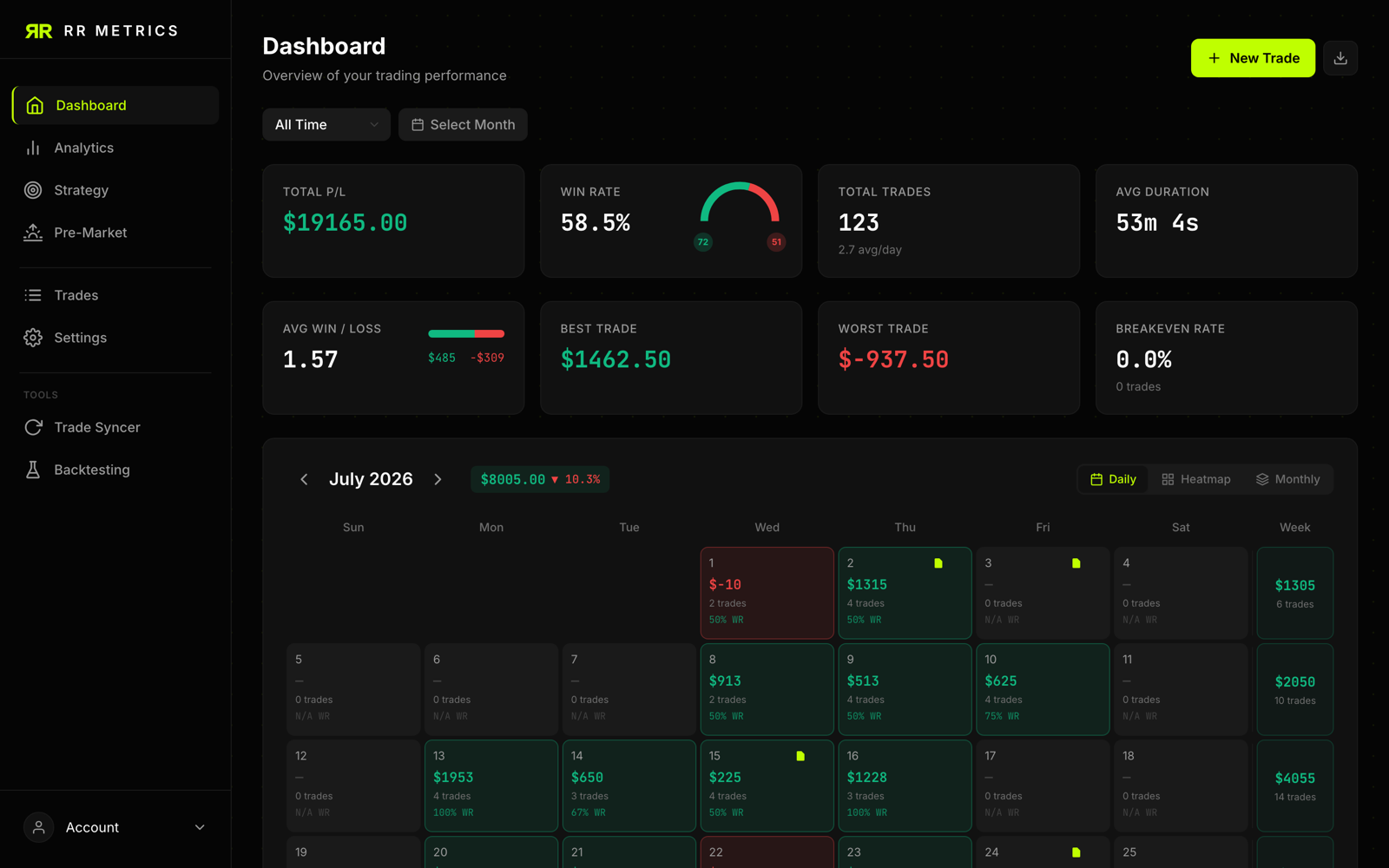The width and height of the screenshot is (1389, 868).
Task: Switch calendar to Monthly view
Action: (x=1287, y=479)
